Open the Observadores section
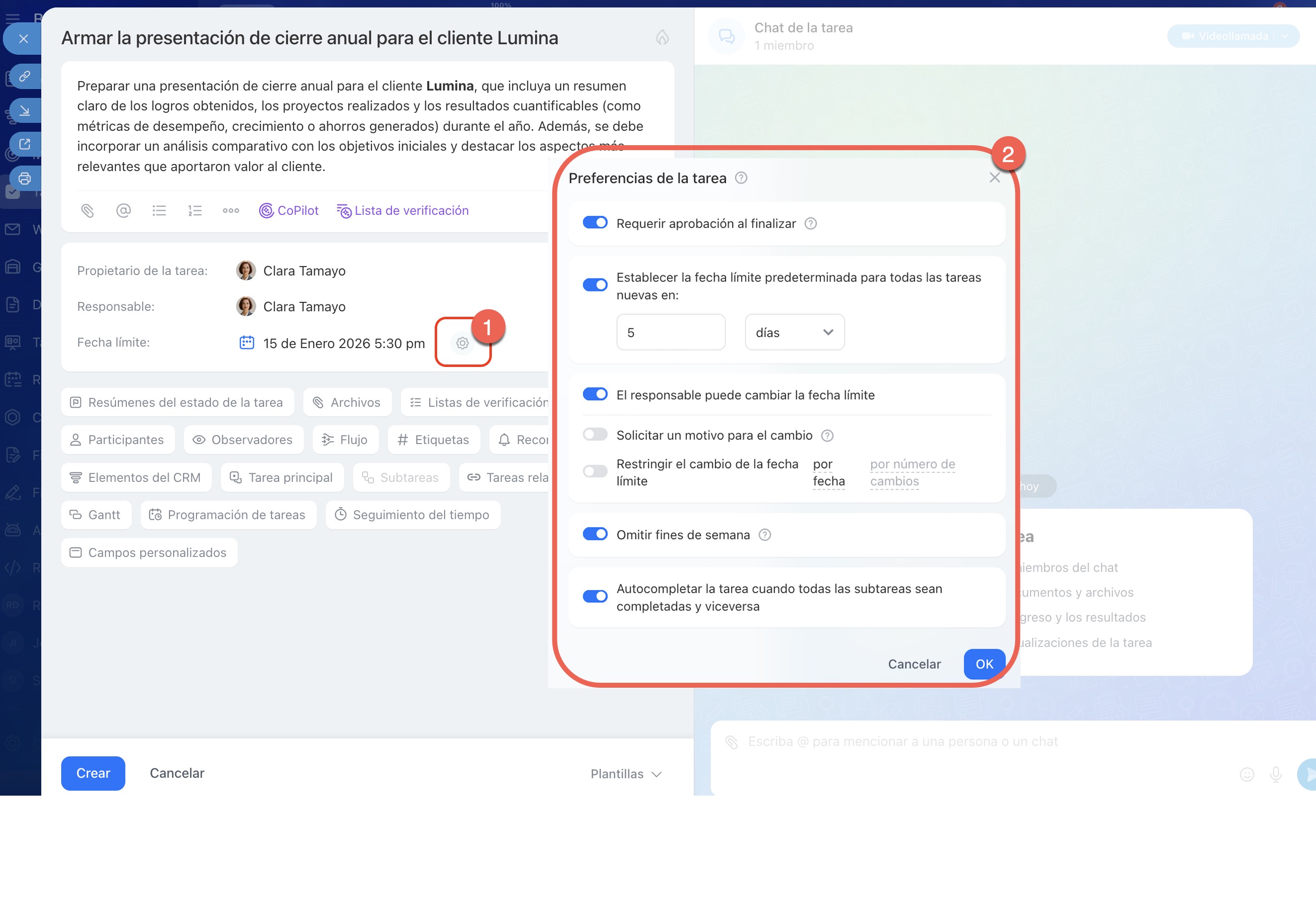This screenshot has width=1316, height=911. click(x=243, y=440)
